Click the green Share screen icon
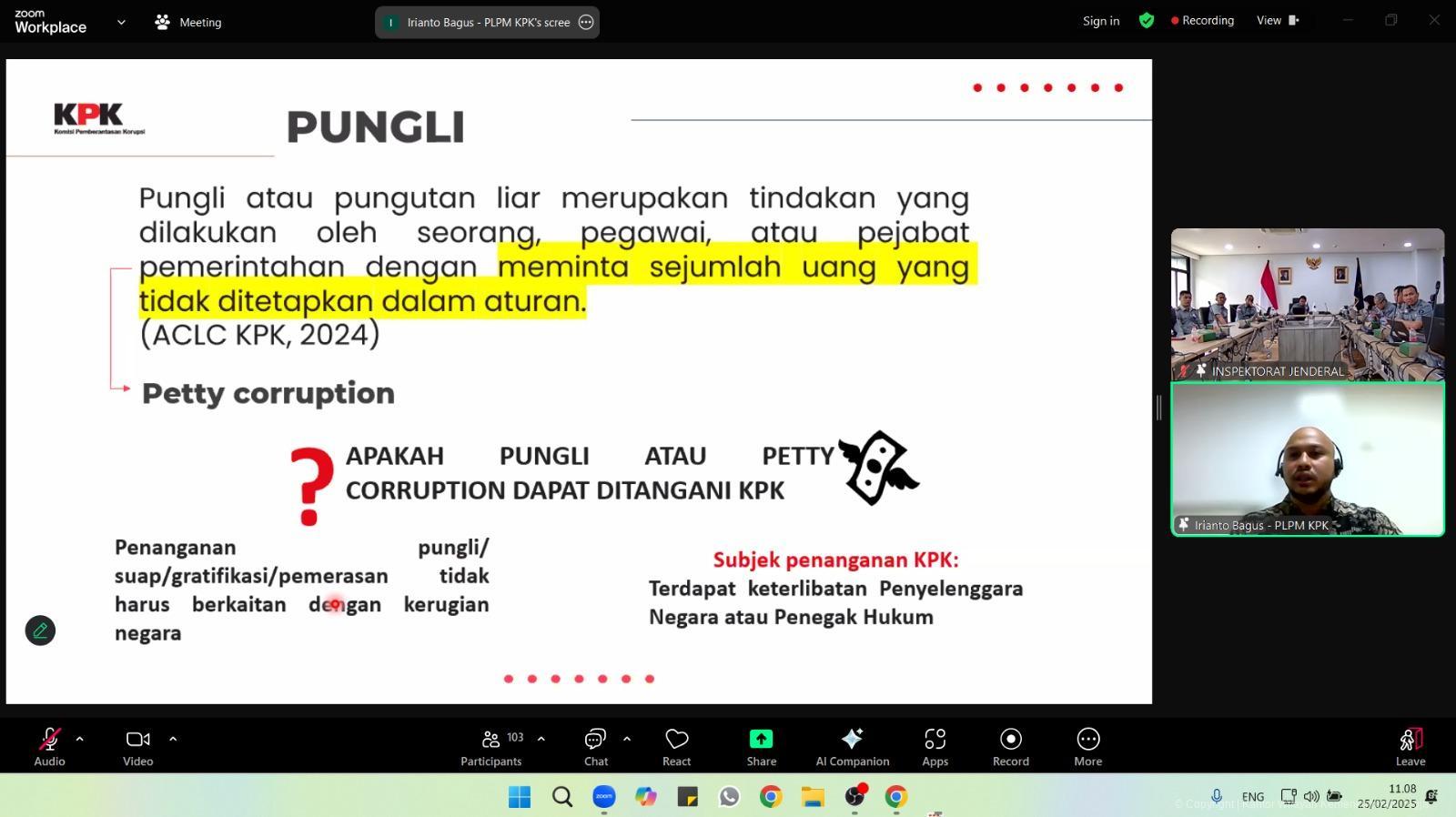Screen dimensions: 1456x817 (x=761, y=740)
